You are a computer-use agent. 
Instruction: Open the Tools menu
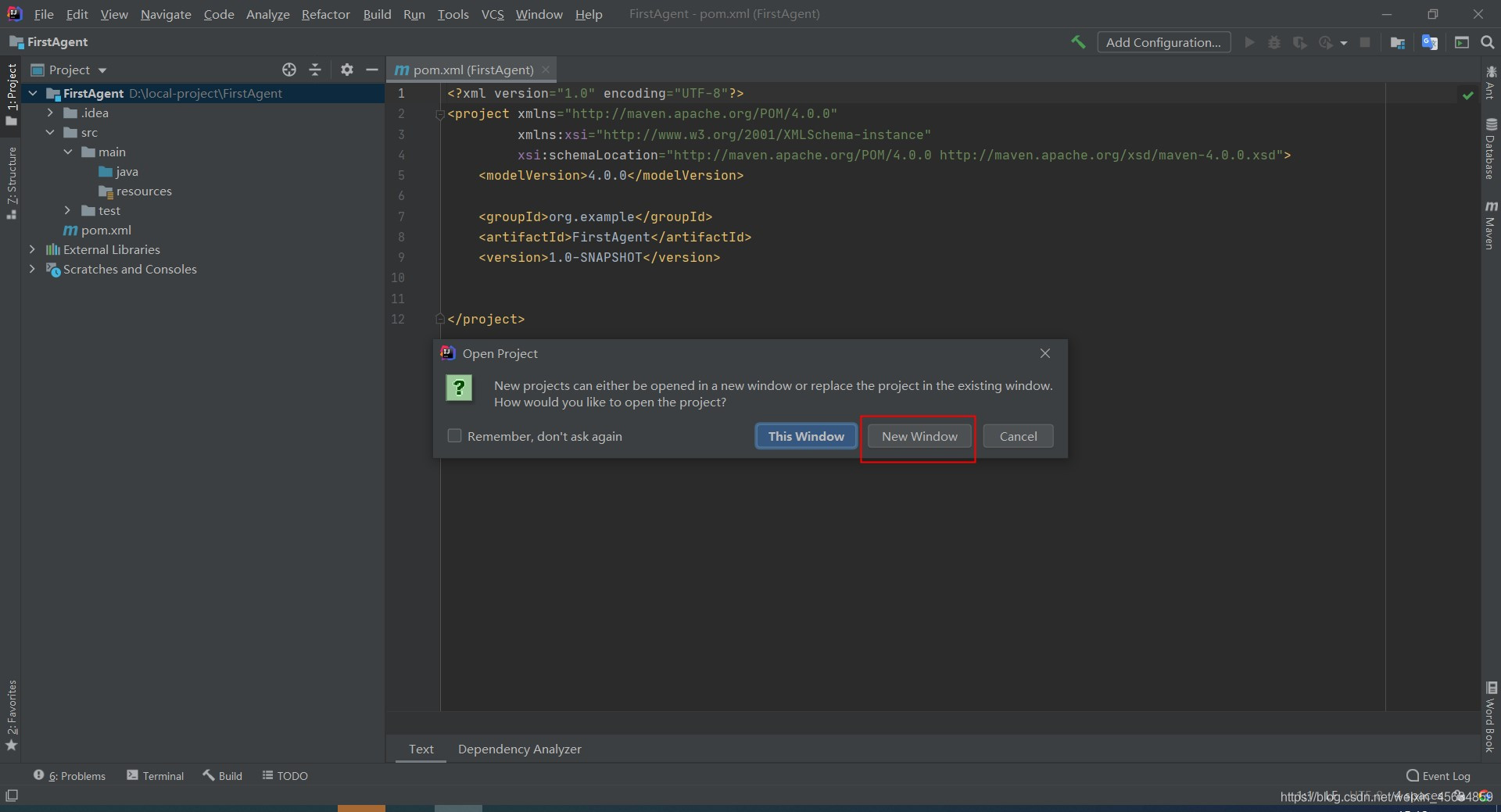[x=453, y=14]
